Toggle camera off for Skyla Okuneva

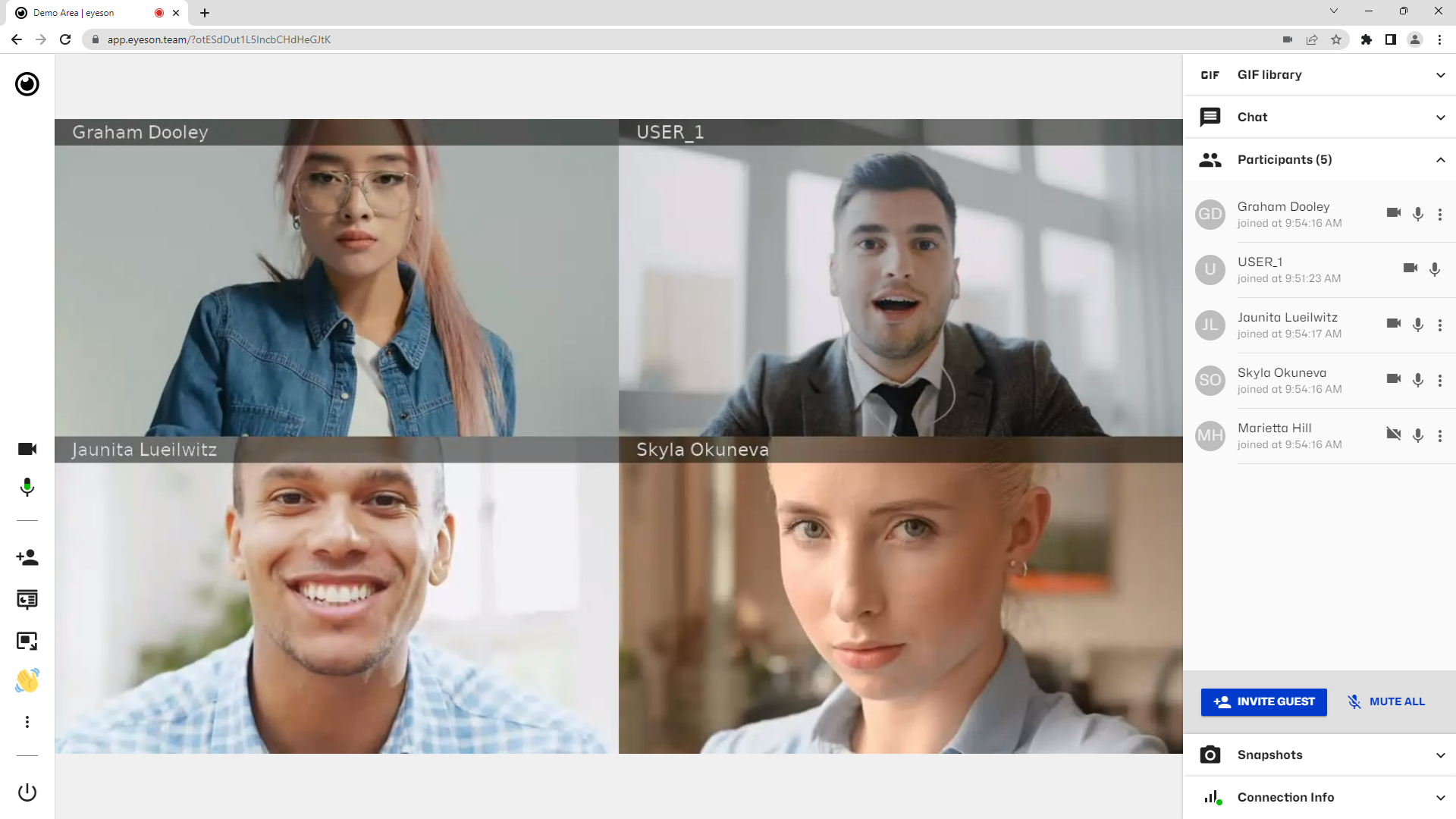[1393, 379]
